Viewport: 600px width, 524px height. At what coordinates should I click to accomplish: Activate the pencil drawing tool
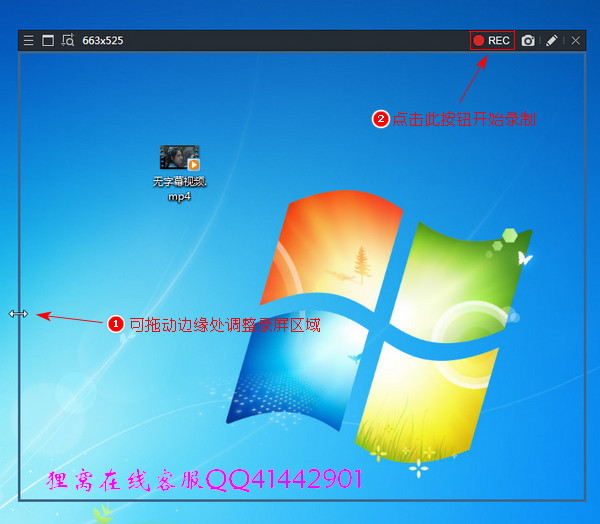pos(551,40)
